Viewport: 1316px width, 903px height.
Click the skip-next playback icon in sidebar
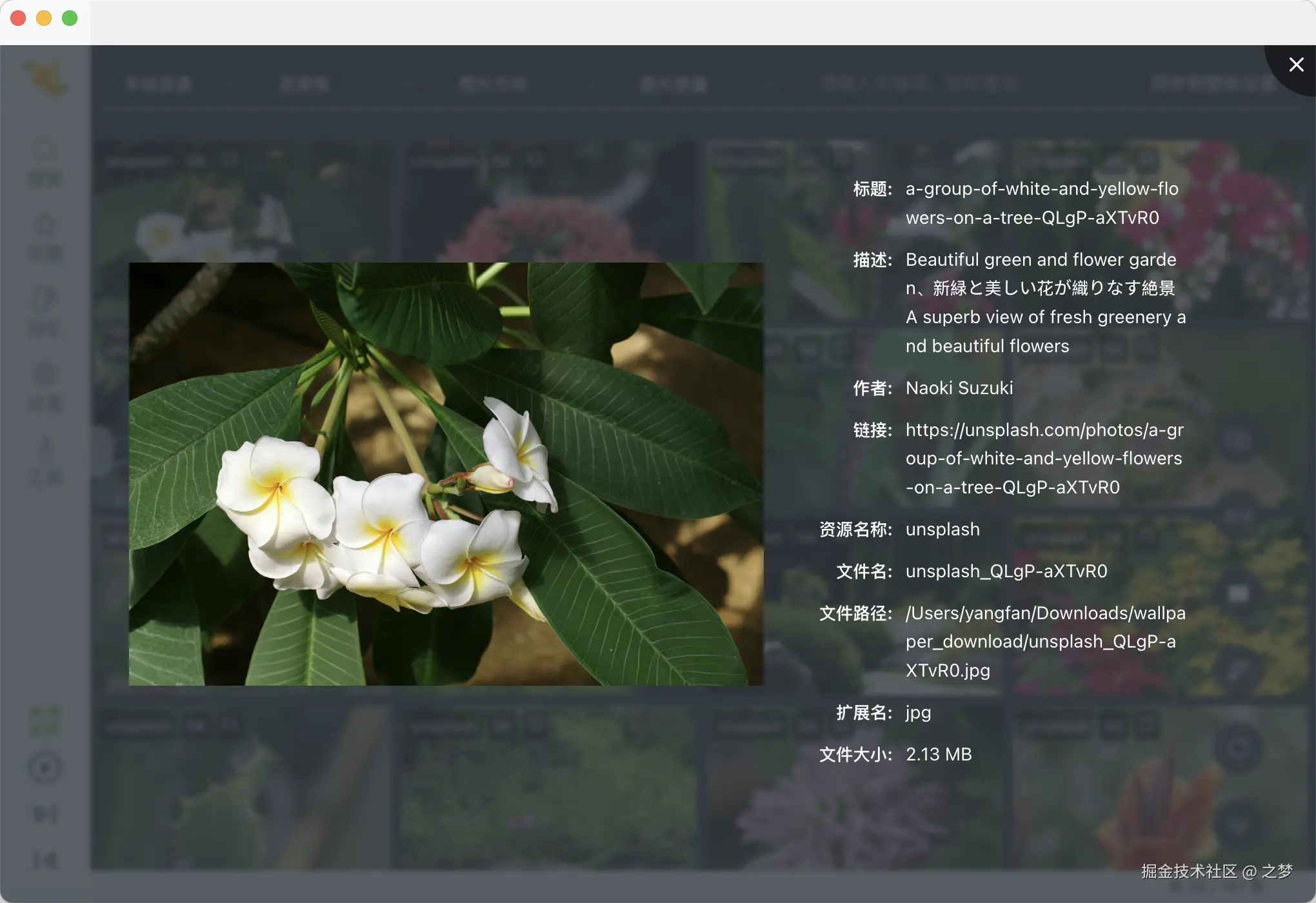(44, 813)
